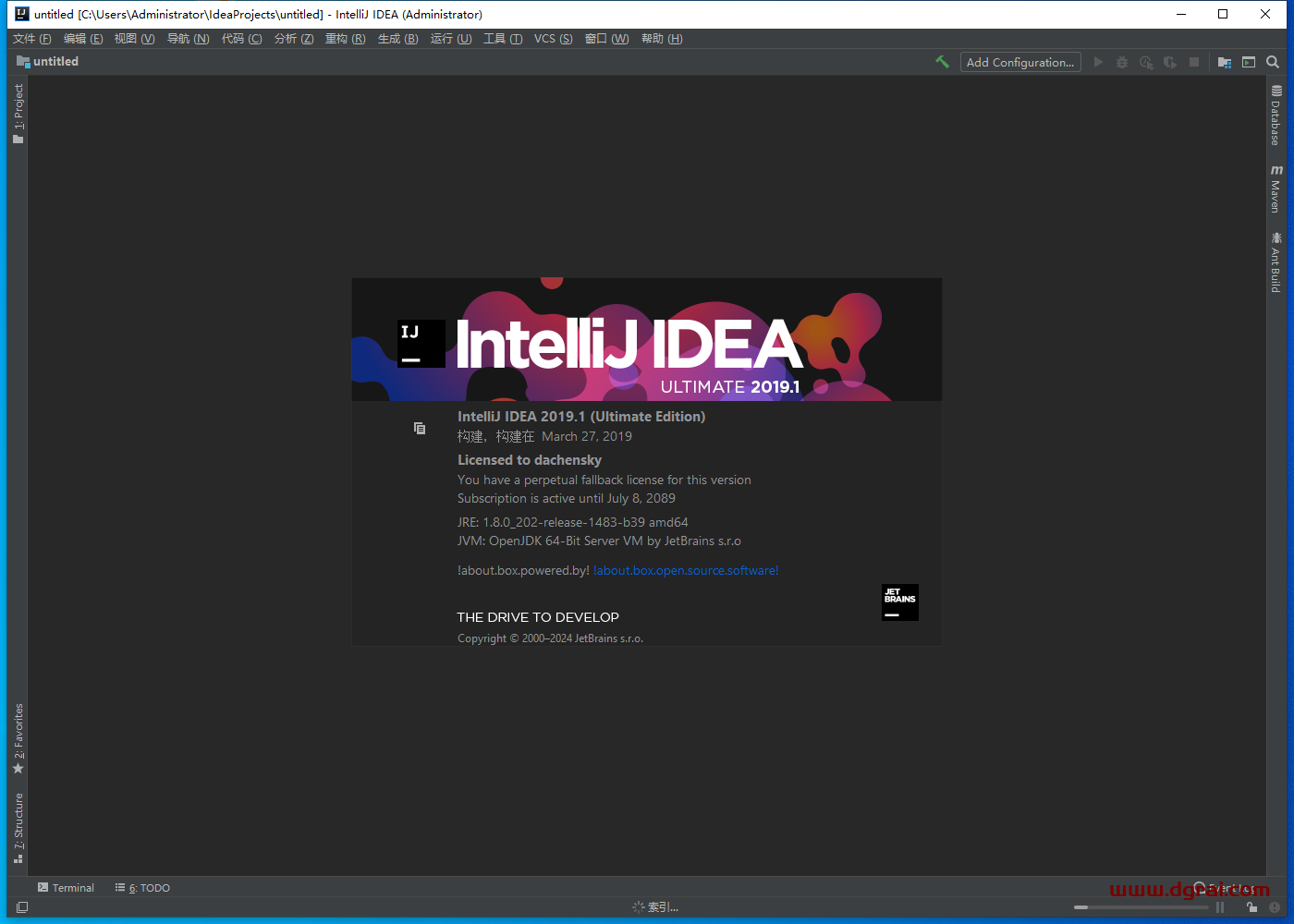
Task: Click the JetBrains logo in About box
Action: (x=900, y=602)
